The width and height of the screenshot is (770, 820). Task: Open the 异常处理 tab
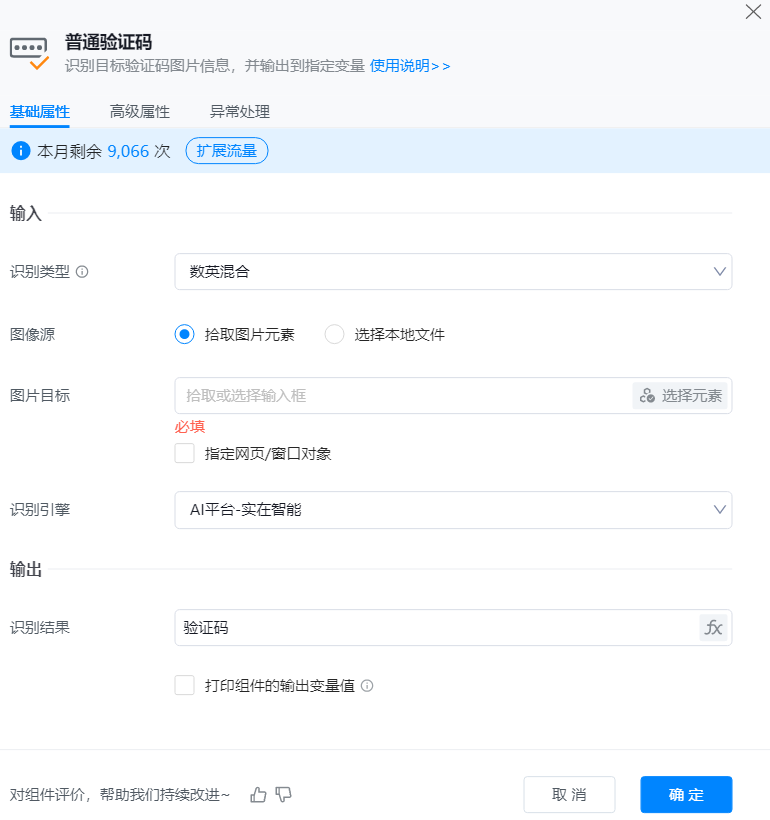click(x=240, y=112)
